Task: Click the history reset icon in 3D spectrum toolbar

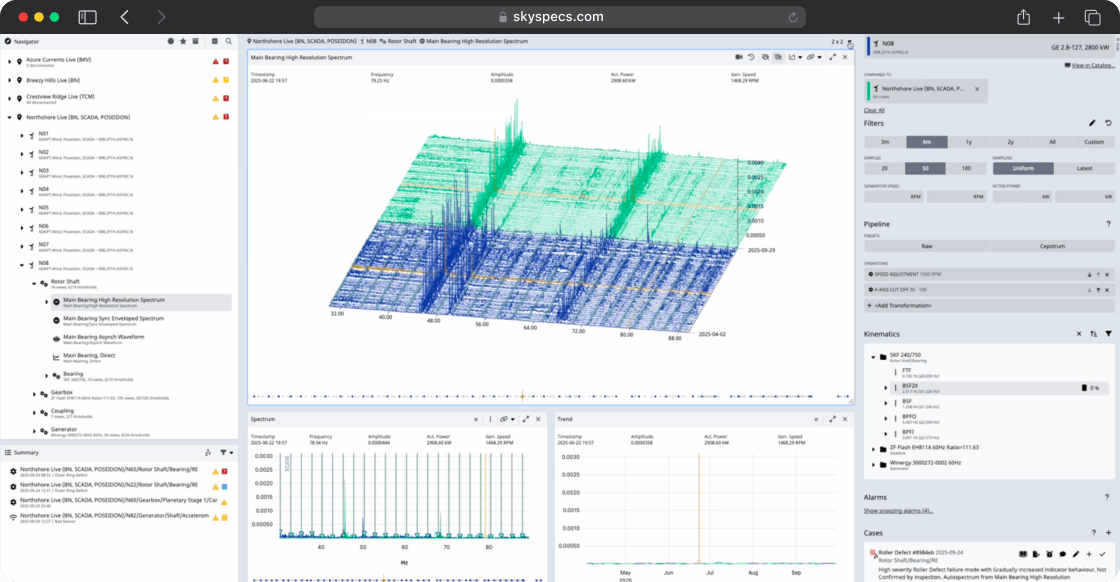Action: (x=751, y=57)
